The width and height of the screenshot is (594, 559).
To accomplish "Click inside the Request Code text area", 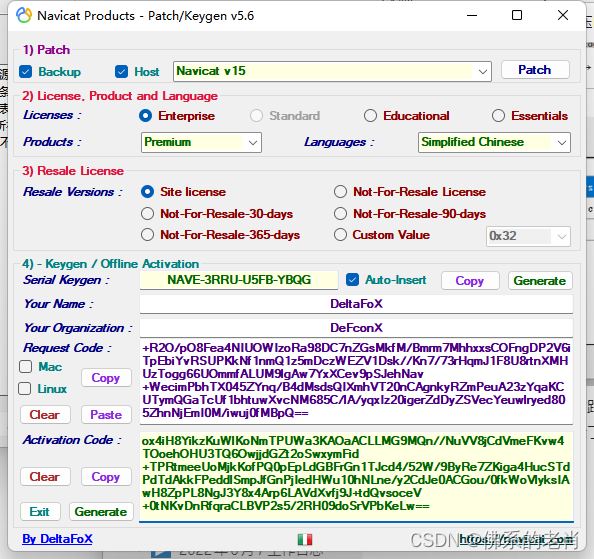I will tap(356, 381).
